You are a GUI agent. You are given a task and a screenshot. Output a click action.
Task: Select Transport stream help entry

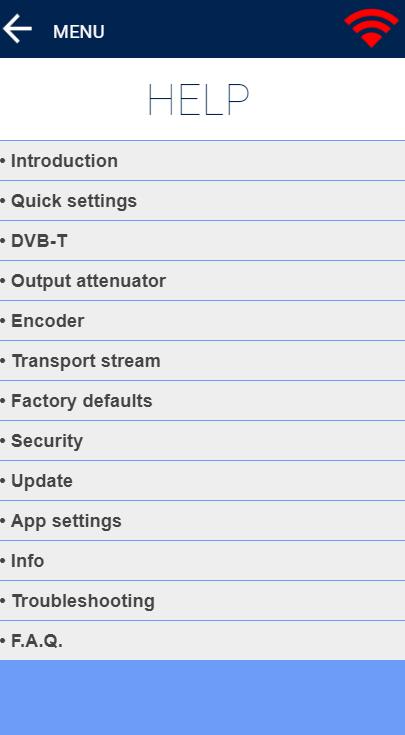pyautogui.click(x=202, y=361)
